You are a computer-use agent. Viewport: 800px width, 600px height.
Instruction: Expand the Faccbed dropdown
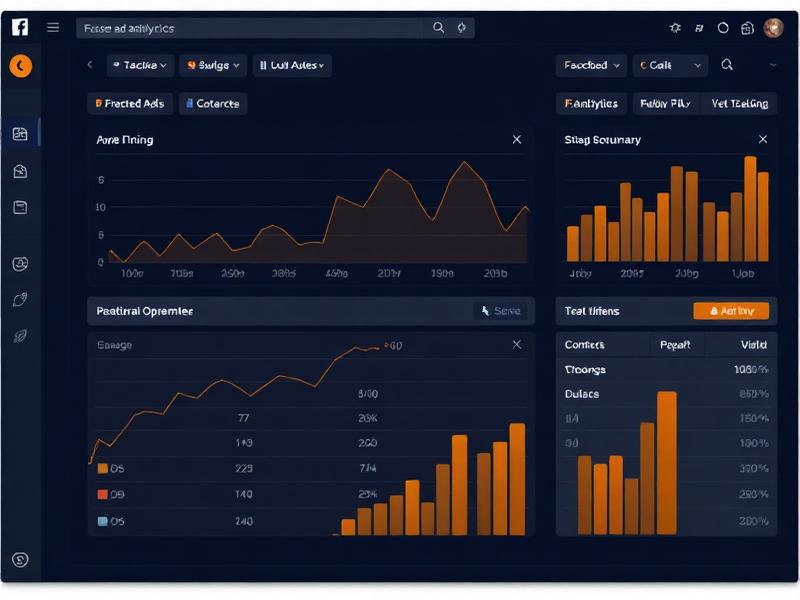591,65
